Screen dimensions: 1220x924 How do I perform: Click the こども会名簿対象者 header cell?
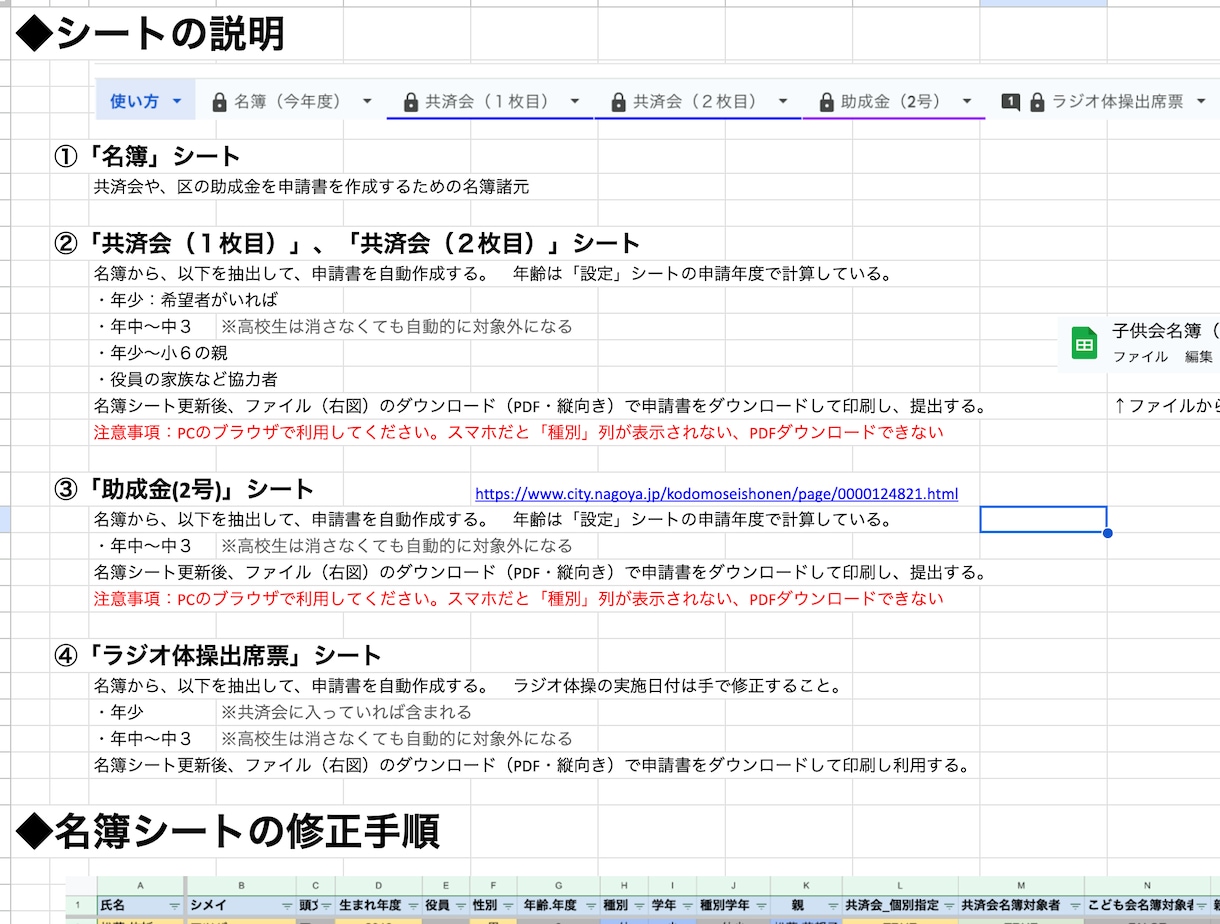[x=1147, y=906]
